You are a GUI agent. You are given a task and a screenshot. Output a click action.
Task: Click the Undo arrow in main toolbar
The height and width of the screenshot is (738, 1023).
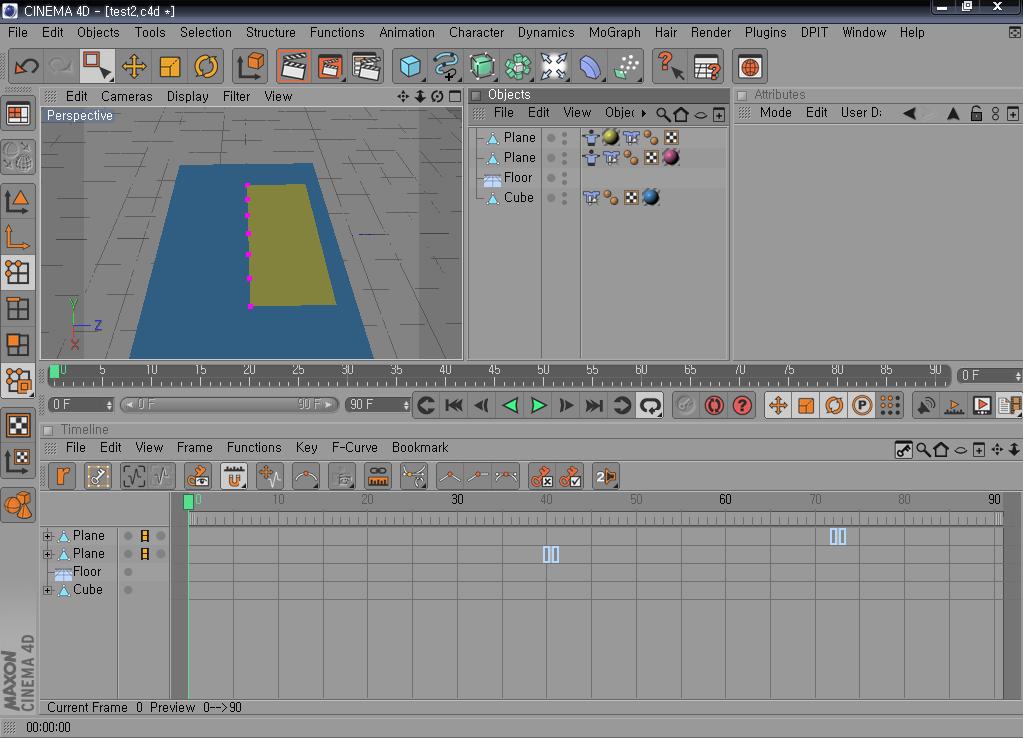coord(27,66)
